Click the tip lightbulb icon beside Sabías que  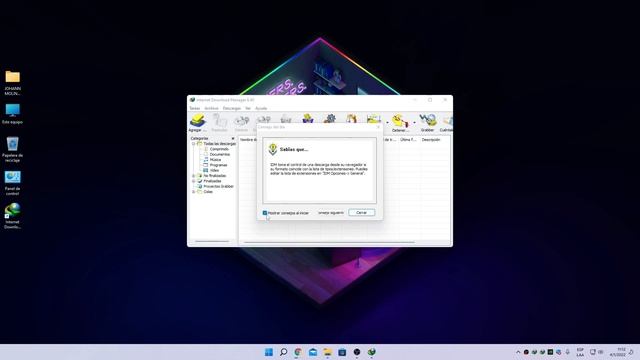(273, 149)
